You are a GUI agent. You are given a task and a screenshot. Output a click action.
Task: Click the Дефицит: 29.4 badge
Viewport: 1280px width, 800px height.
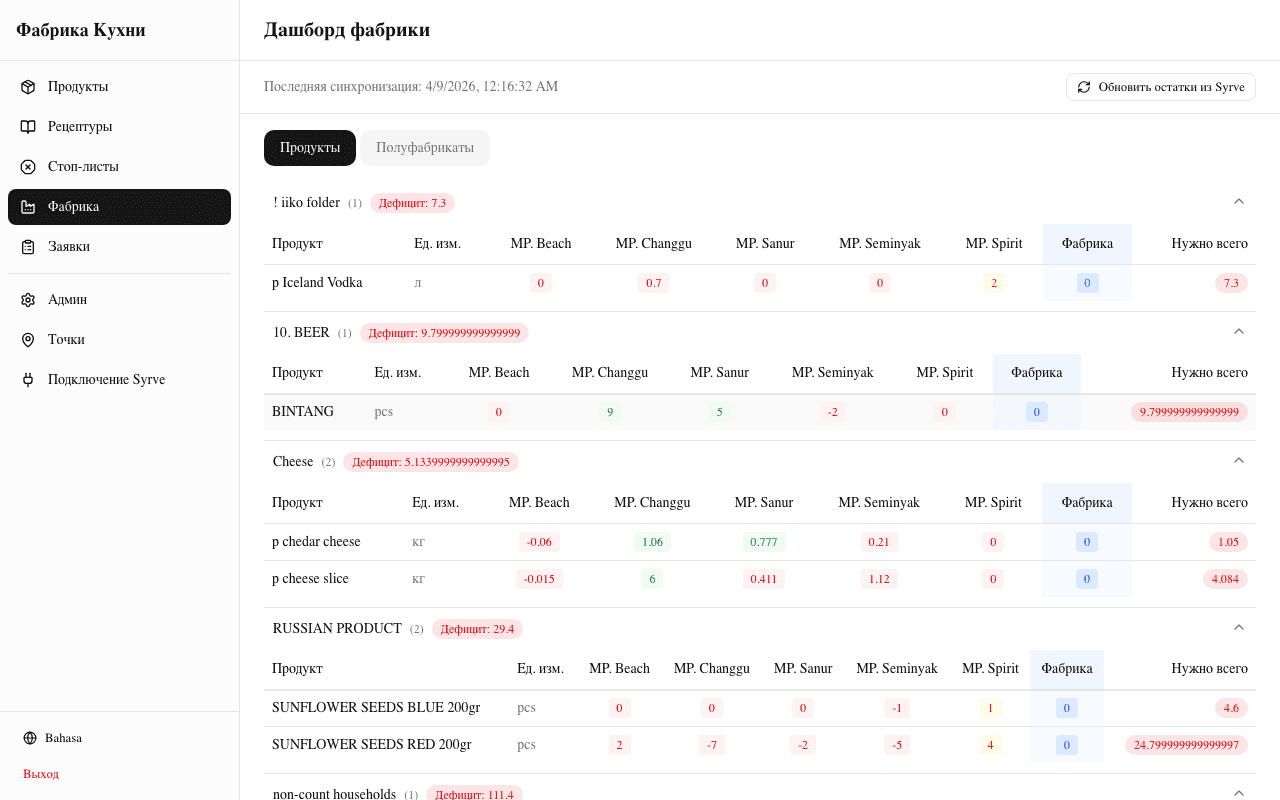point(477,629)
